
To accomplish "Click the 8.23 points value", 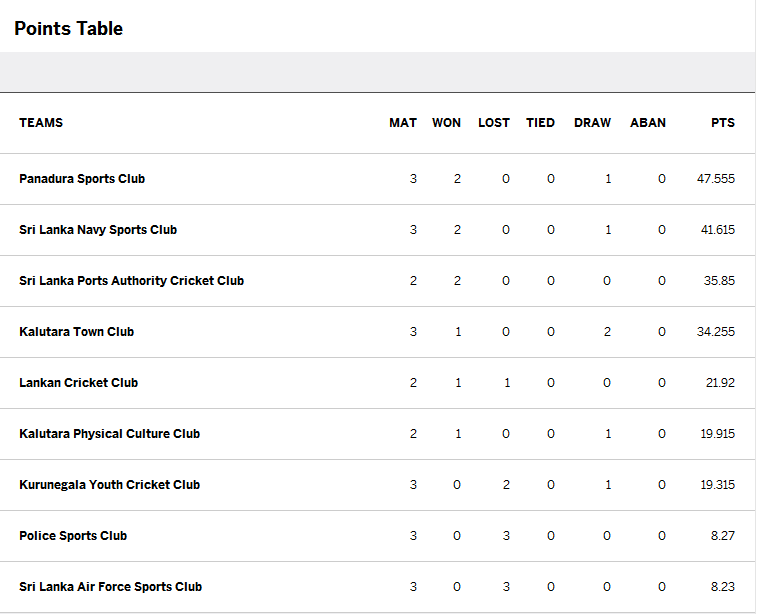I will coord(723,587).
